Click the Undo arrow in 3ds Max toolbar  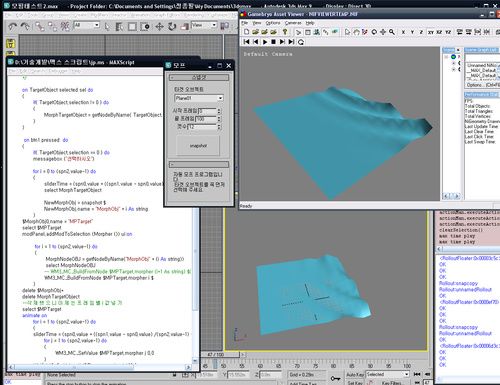12,26
